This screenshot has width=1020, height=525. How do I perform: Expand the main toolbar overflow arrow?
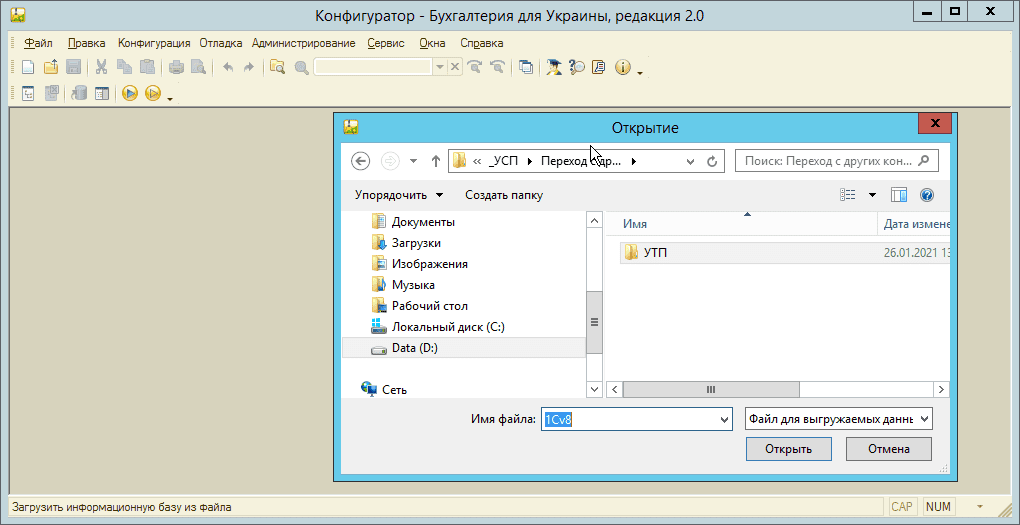(639, 72)
